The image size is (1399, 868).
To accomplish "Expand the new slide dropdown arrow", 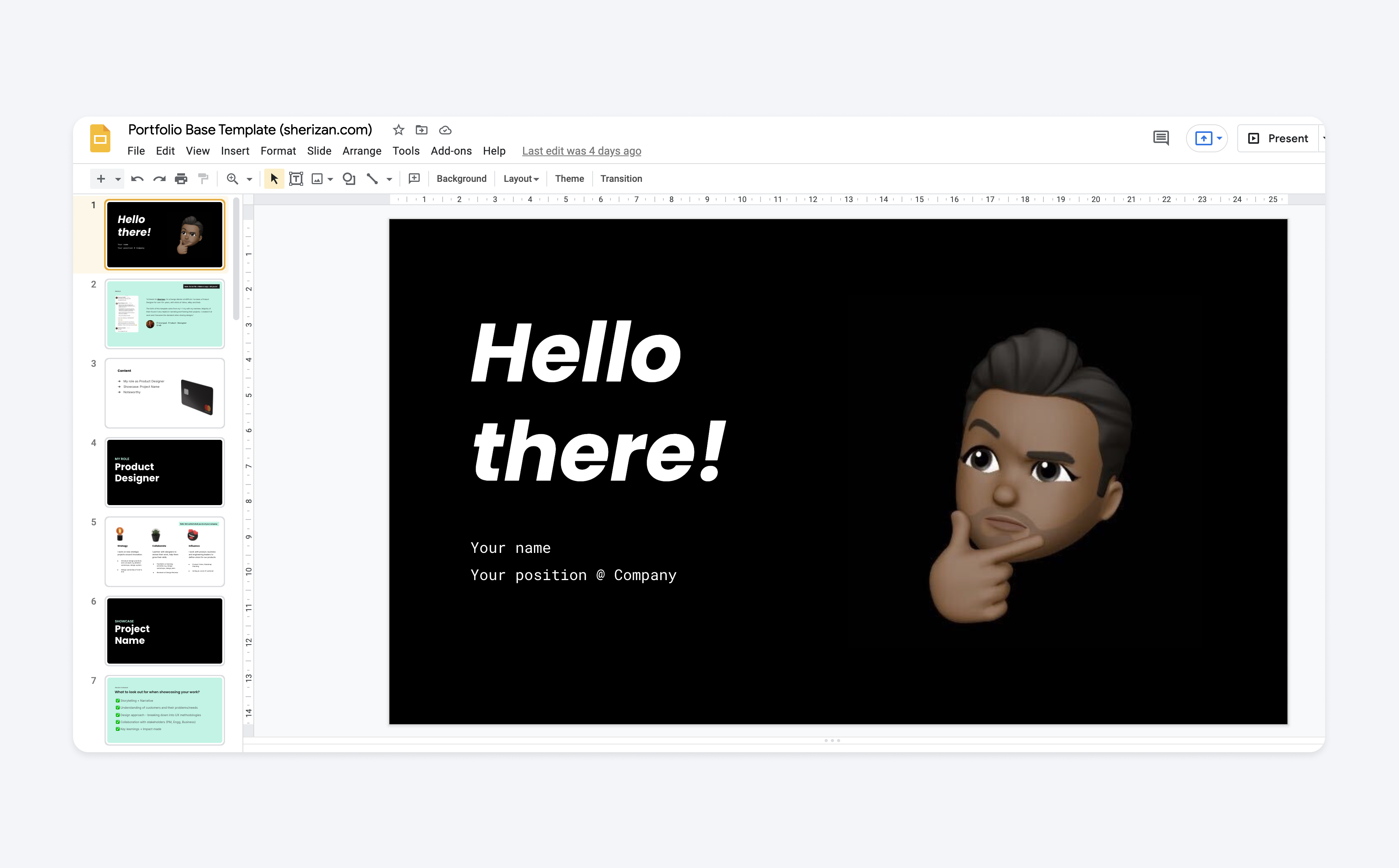I will coord(118,179).
